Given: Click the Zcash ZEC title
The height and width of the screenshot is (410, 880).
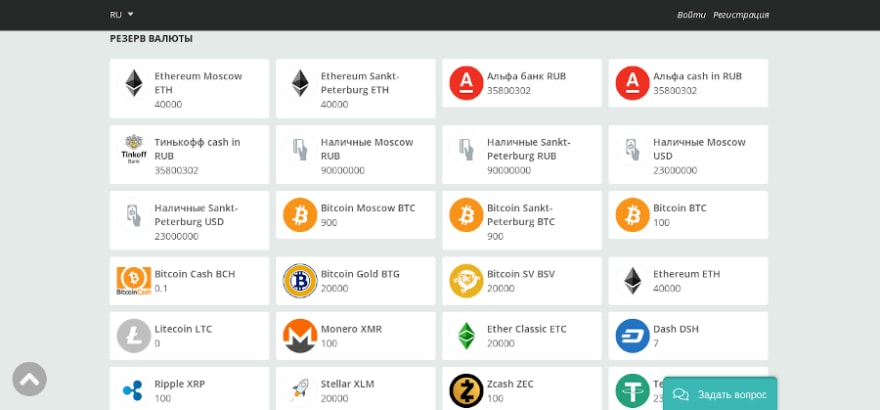Looking at the screenshot, I should point(510,384).
